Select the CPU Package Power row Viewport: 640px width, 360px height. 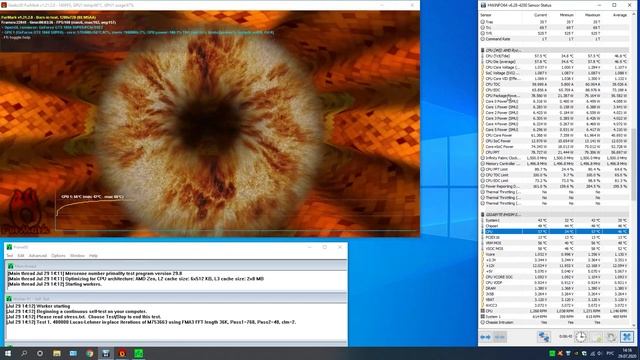tap(555, 96)
